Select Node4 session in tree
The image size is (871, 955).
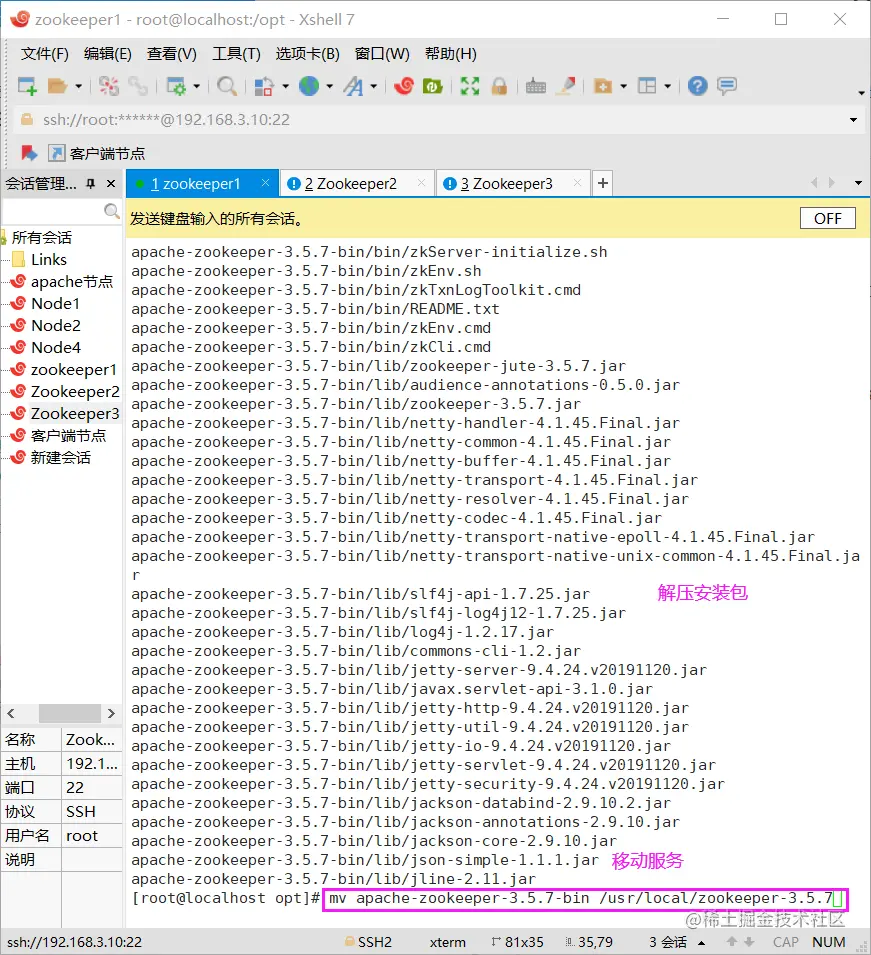coord(55,347)
